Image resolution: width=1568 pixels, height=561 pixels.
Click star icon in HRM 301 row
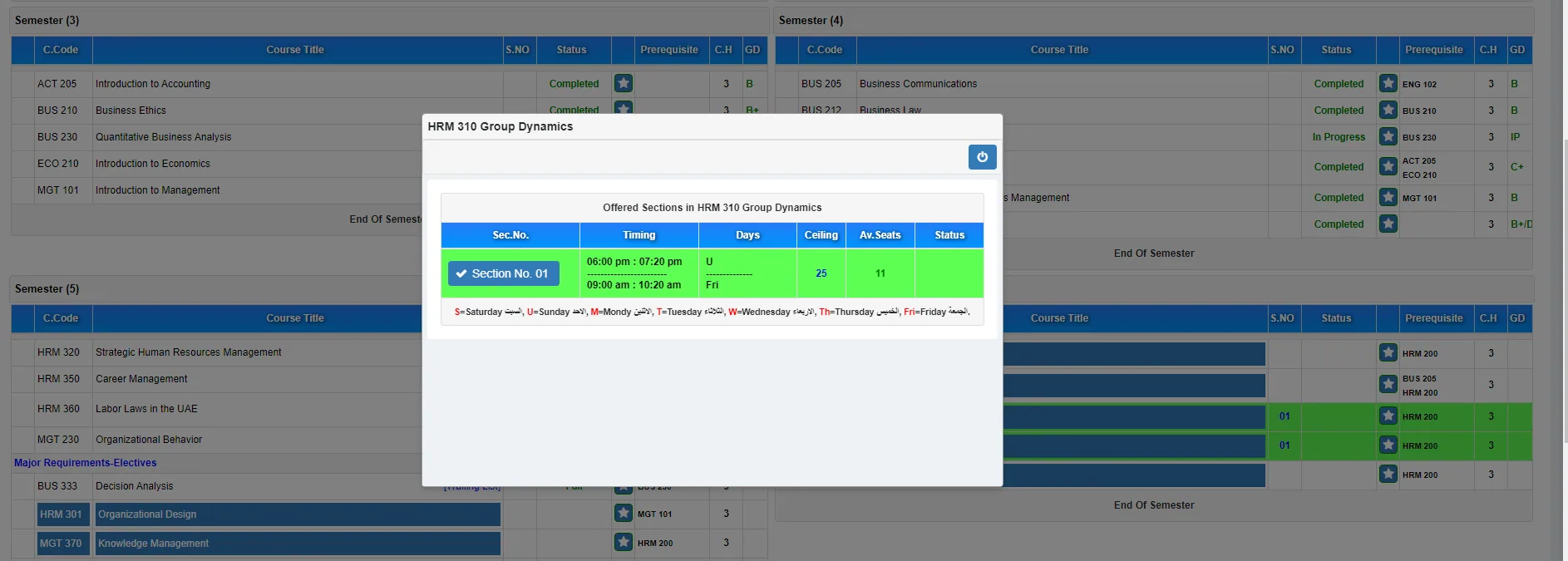624,514
